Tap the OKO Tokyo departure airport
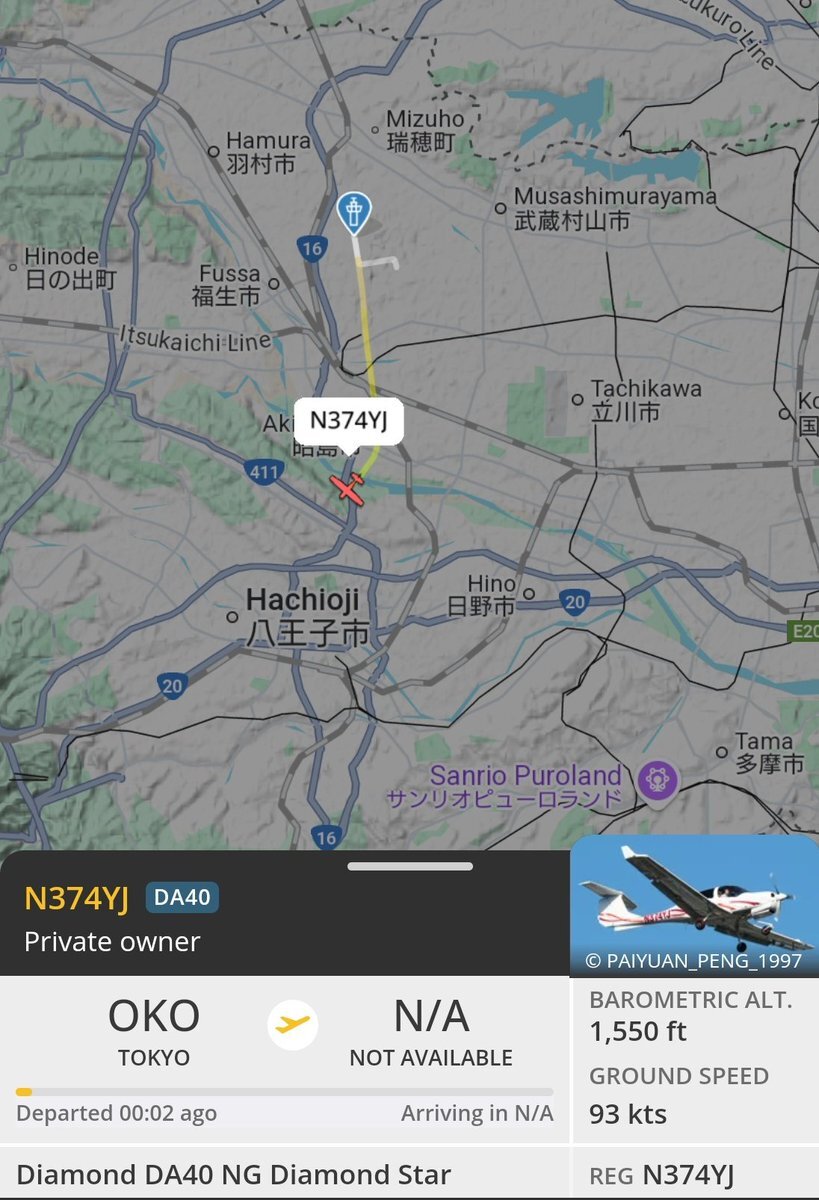The height and width of the screenshot is (1200, 819). tap(154, 1032)
